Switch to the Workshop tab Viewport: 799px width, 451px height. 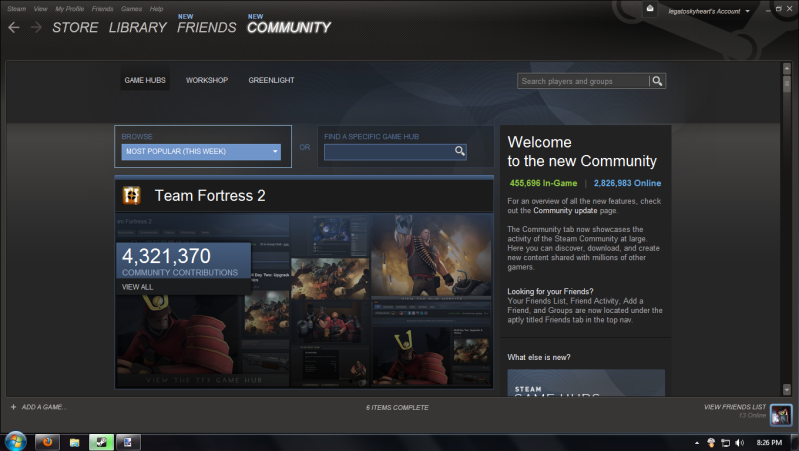pos(207,80)
